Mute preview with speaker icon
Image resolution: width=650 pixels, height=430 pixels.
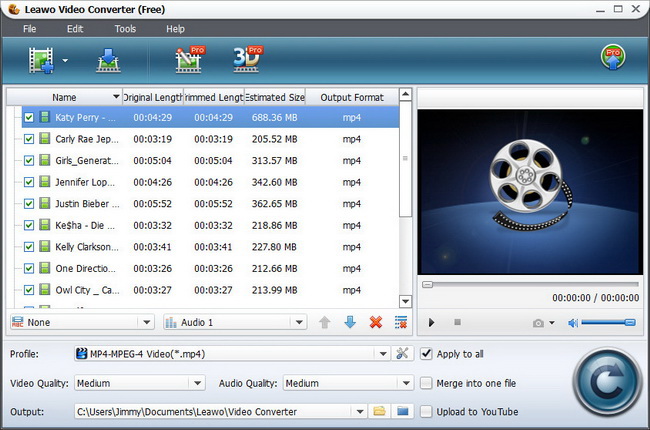pyautogui.click(x=573, y=323)
